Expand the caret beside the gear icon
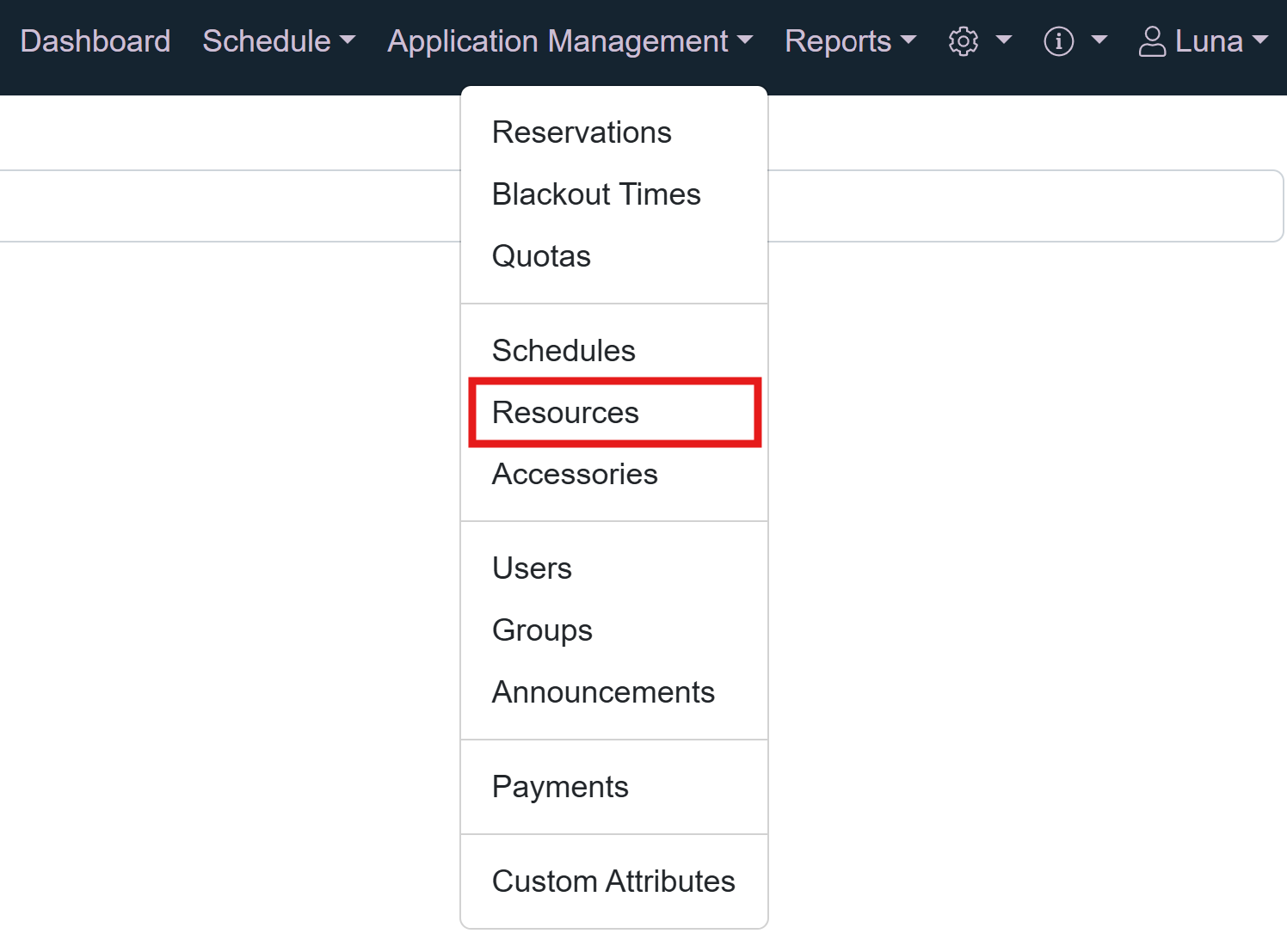Screen dimensions: 1287x952 (1003, 40)
